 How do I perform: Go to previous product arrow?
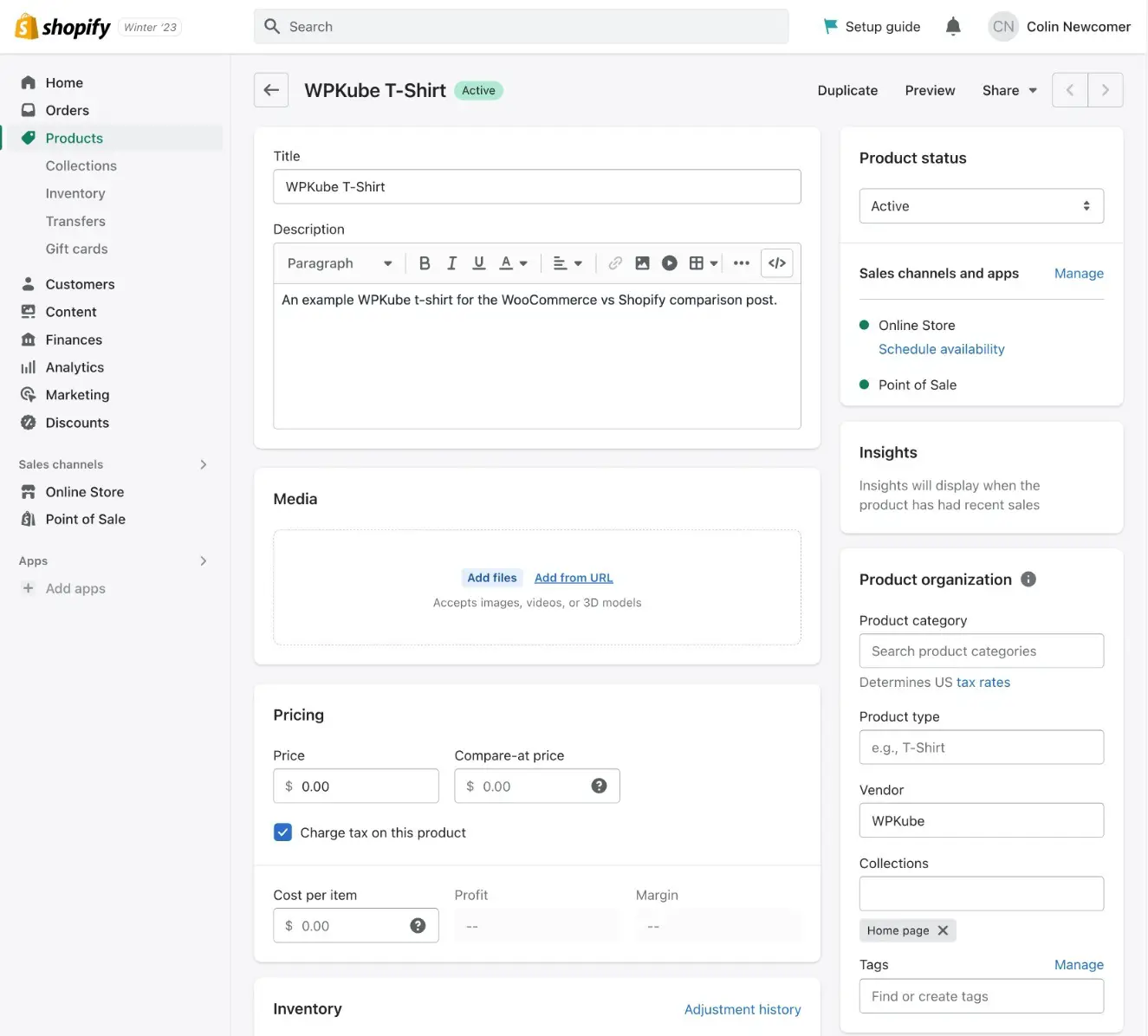click(1070, 90)
